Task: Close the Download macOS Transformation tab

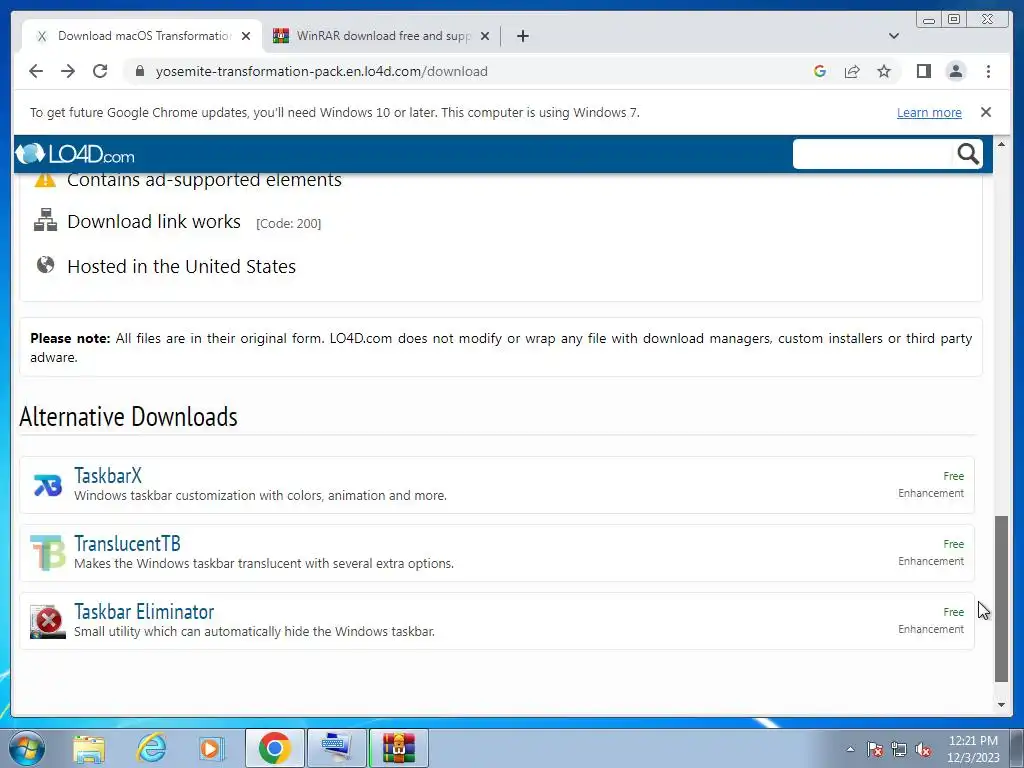Action: tap(246, 36)
